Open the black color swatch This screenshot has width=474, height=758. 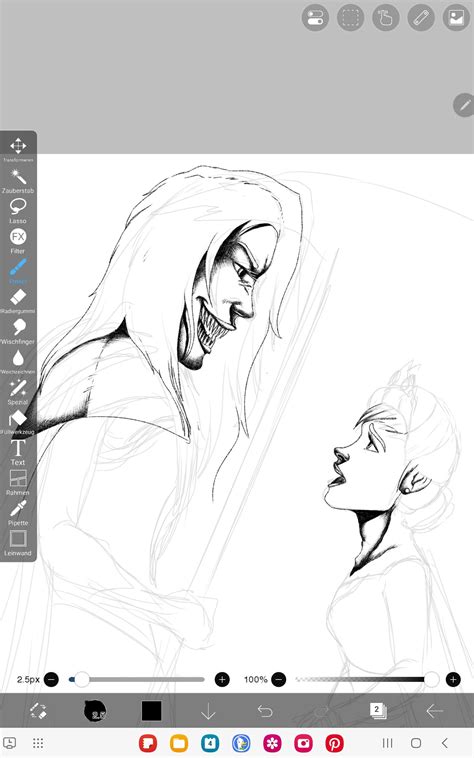pyautogui.click(x=151, y=711)
